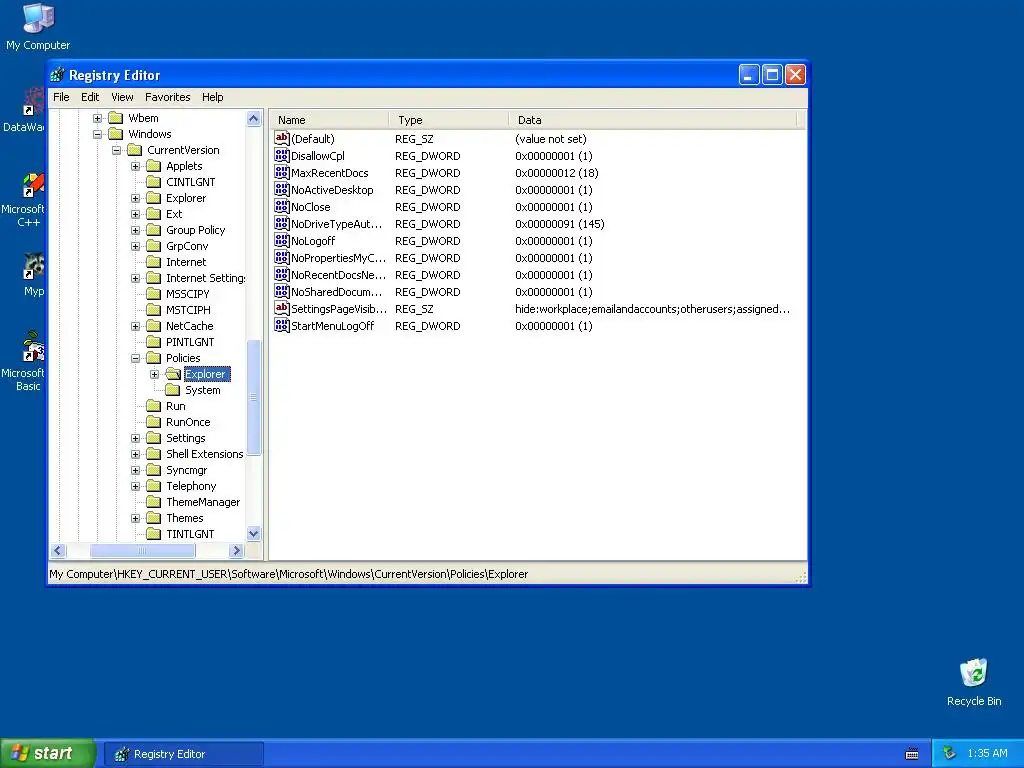Click the keyboard icon in the taskbar

click(x=912, y=754)
